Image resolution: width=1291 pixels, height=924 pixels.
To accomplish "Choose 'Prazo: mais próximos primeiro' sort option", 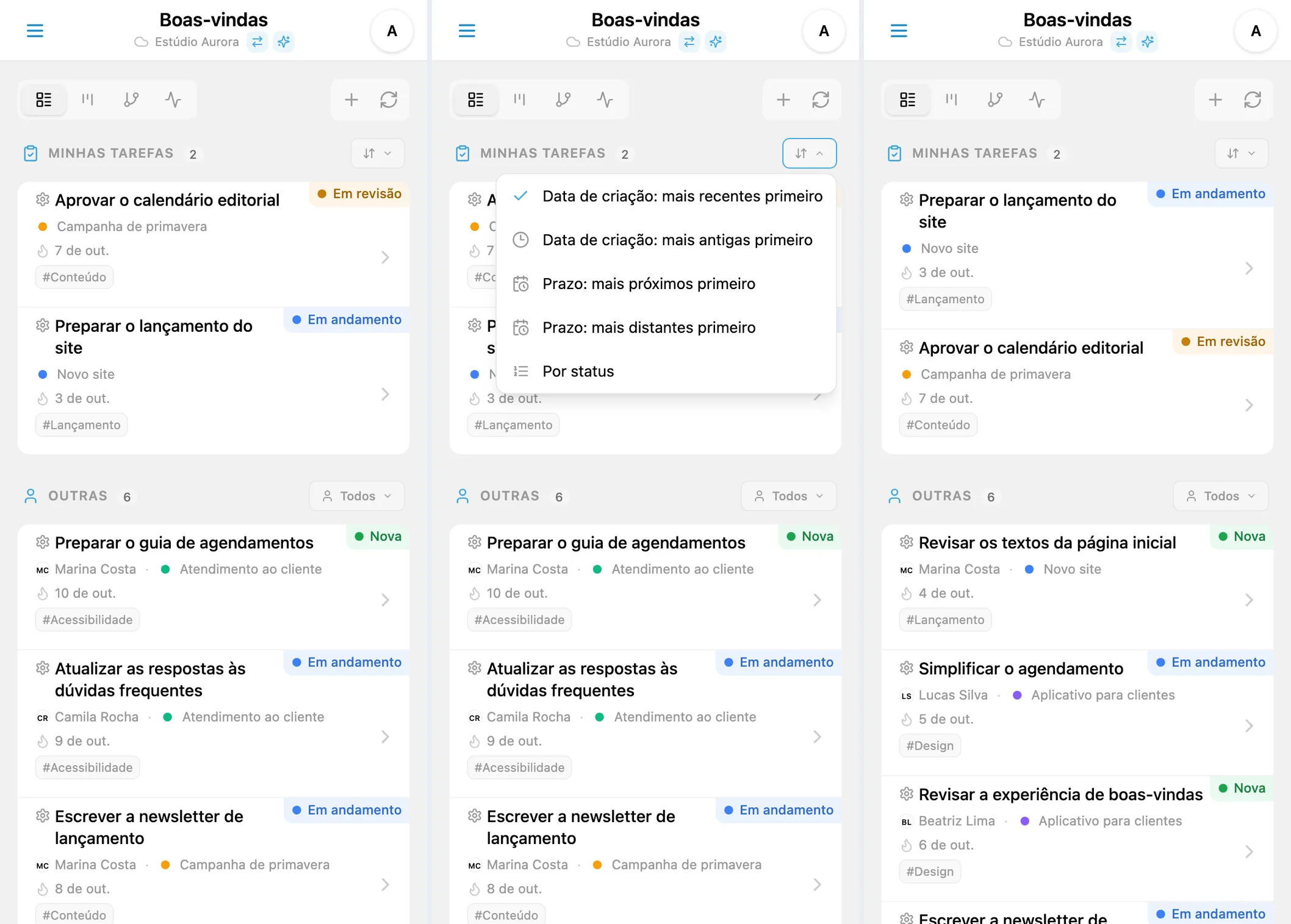I will pos(666,284).
